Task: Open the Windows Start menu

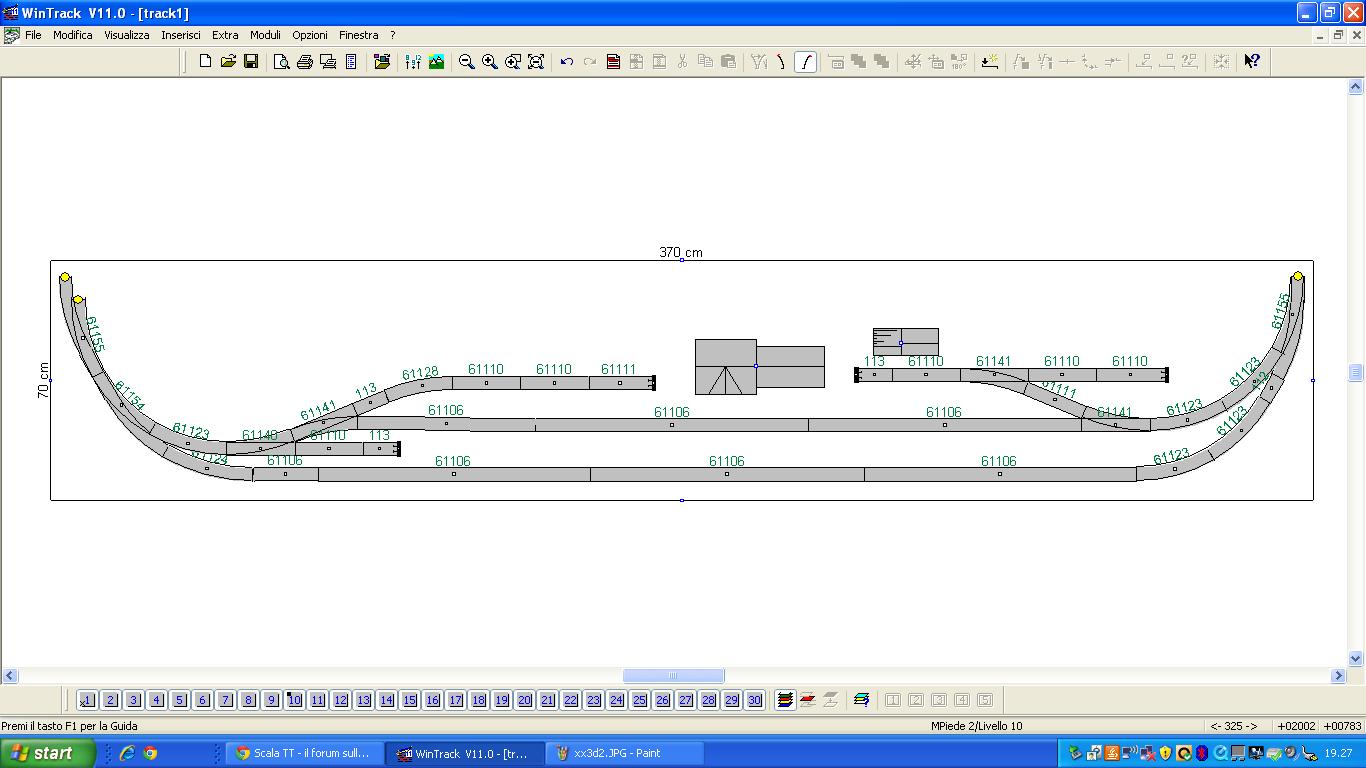Action: click(x=47, y=753)
